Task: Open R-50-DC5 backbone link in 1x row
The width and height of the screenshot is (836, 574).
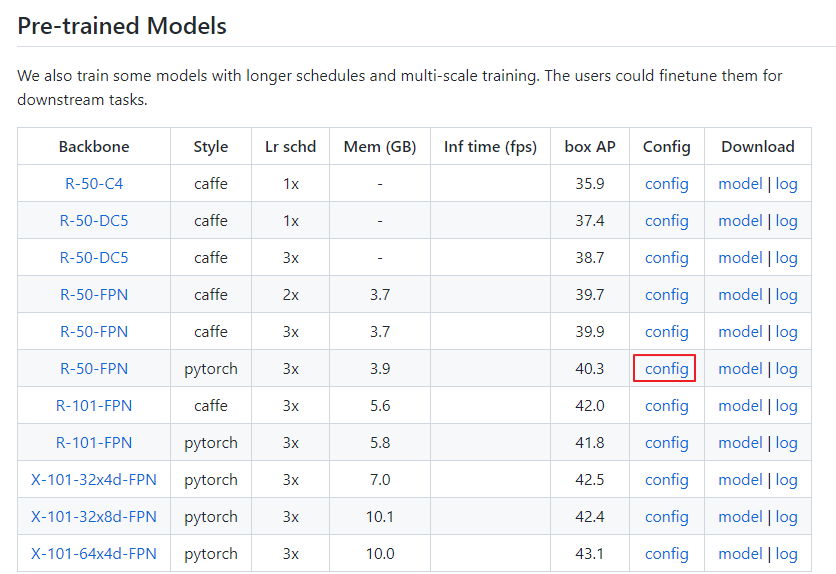Action: pos(94,221)
